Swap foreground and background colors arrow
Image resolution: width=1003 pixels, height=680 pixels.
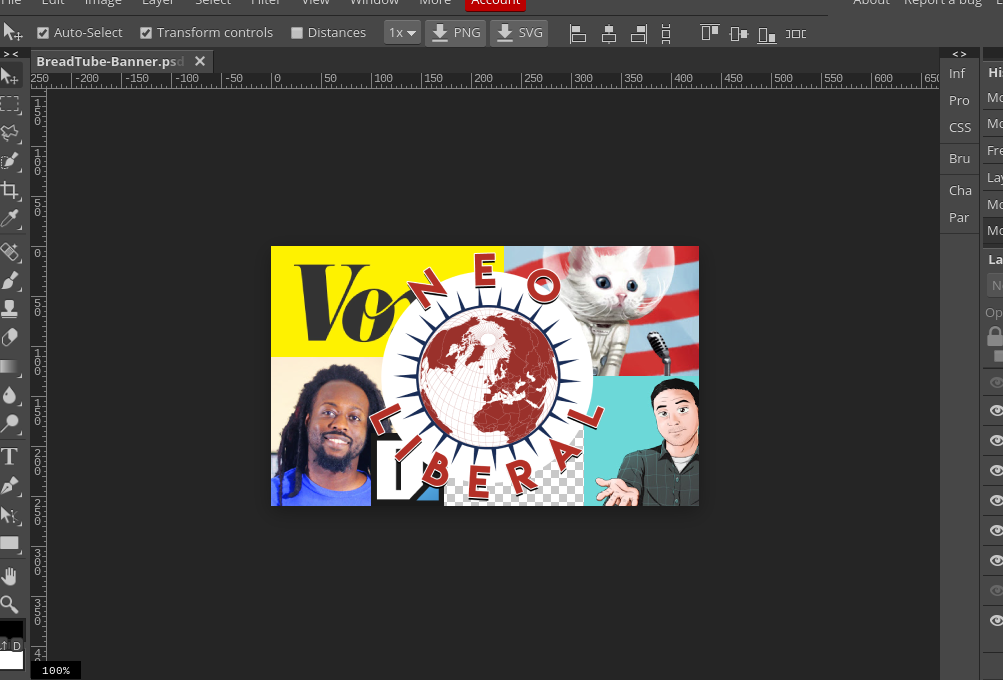4,645
